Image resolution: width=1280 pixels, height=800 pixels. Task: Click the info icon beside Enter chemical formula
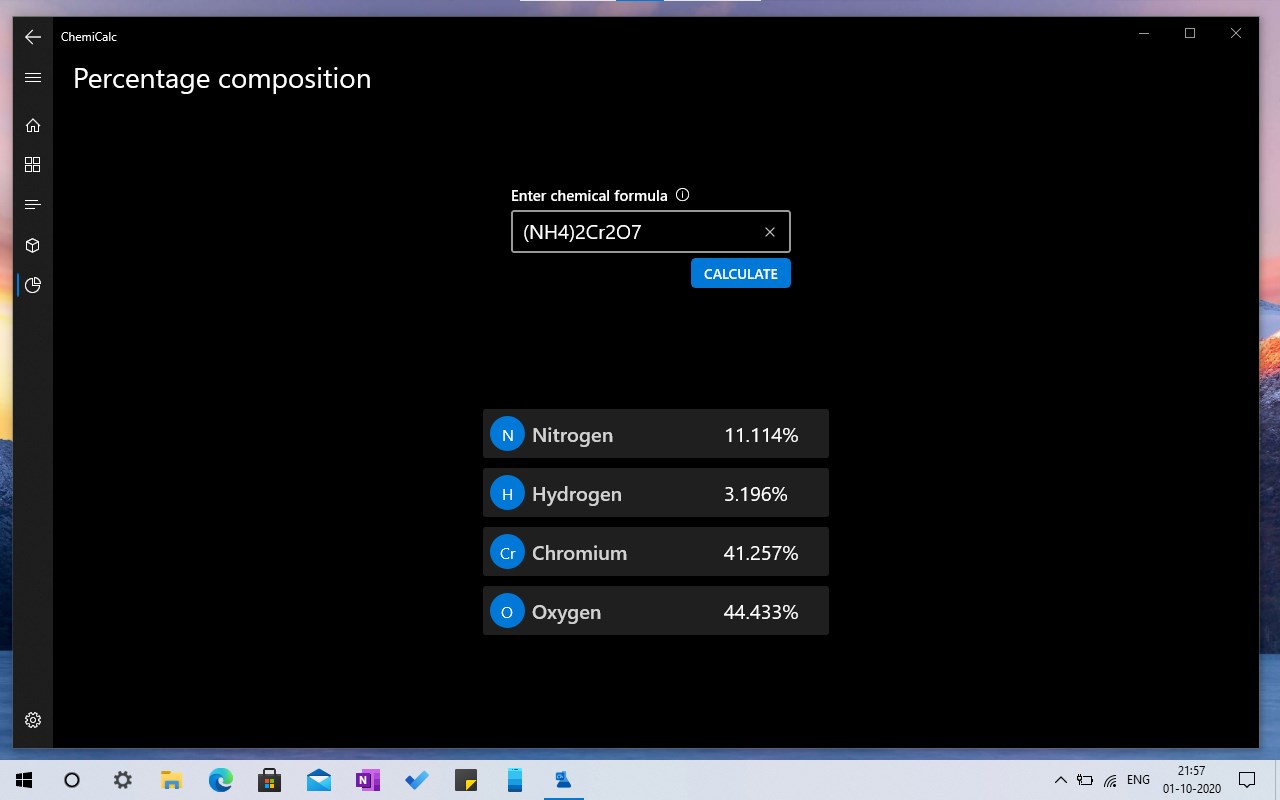[x=683, y=195]
